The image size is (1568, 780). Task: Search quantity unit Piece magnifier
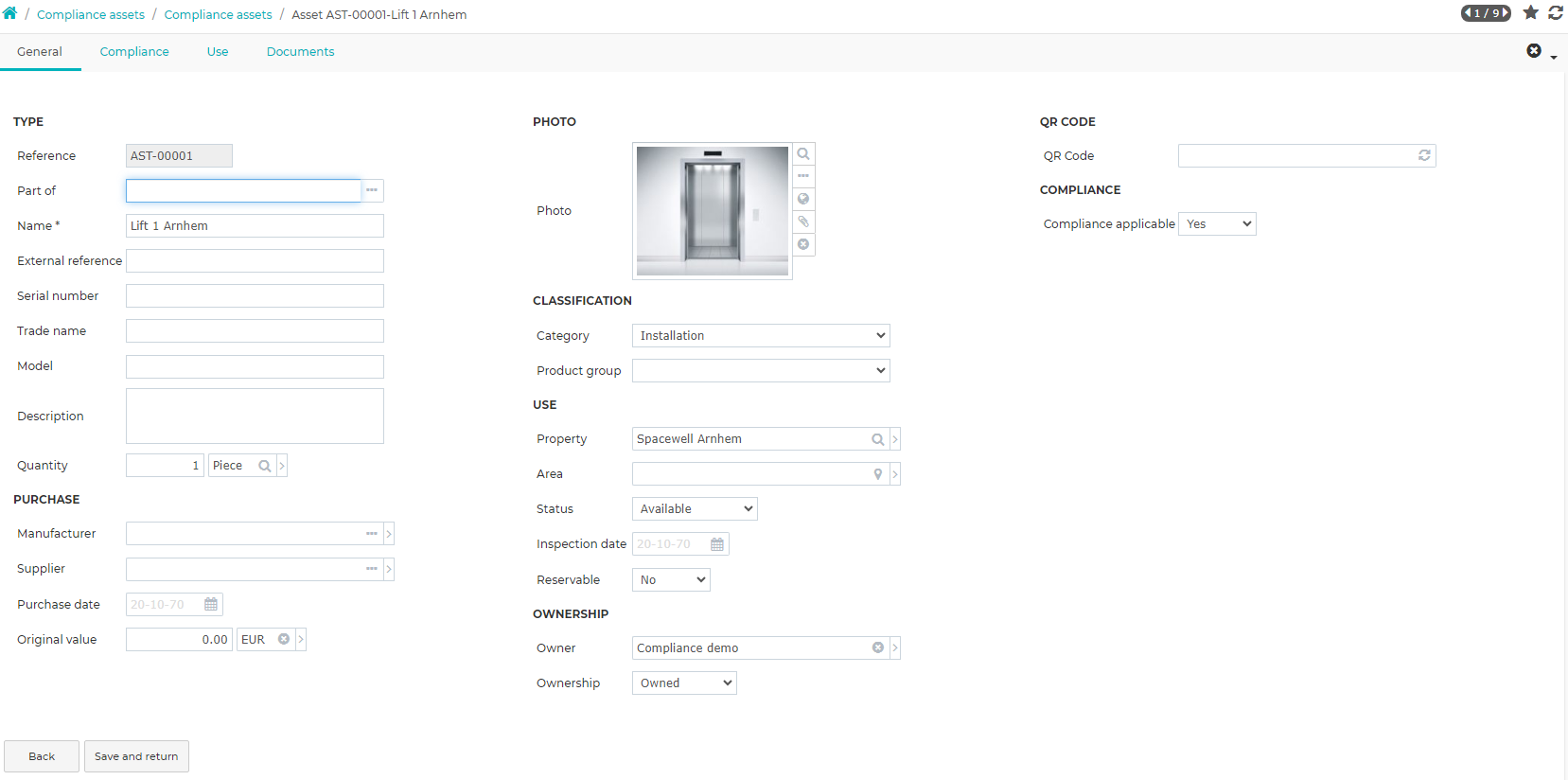pyautogui.click(x=265, y=466)
